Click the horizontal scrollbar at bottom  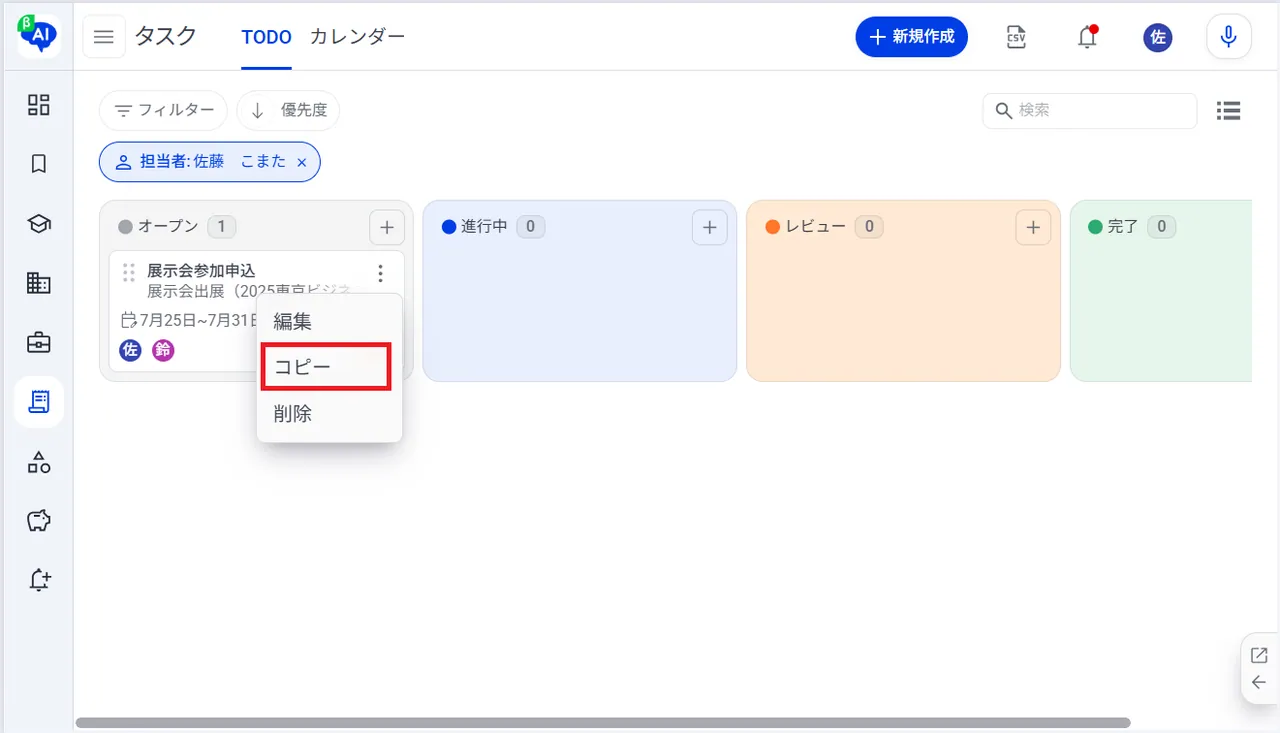603,722
